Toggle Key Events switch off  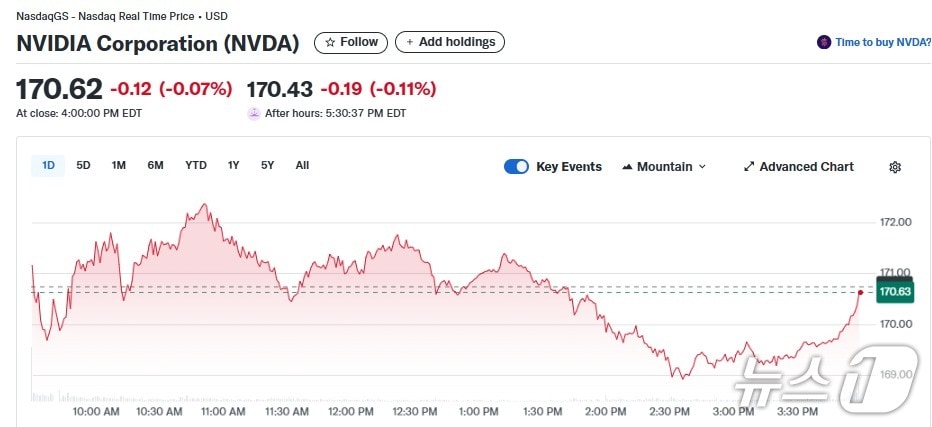click(x=516, y=167)
